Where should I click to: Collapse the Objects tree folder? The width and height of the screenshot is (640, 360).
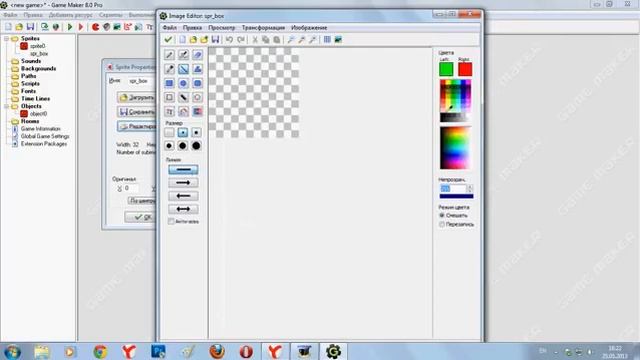[x=6, y=106]
